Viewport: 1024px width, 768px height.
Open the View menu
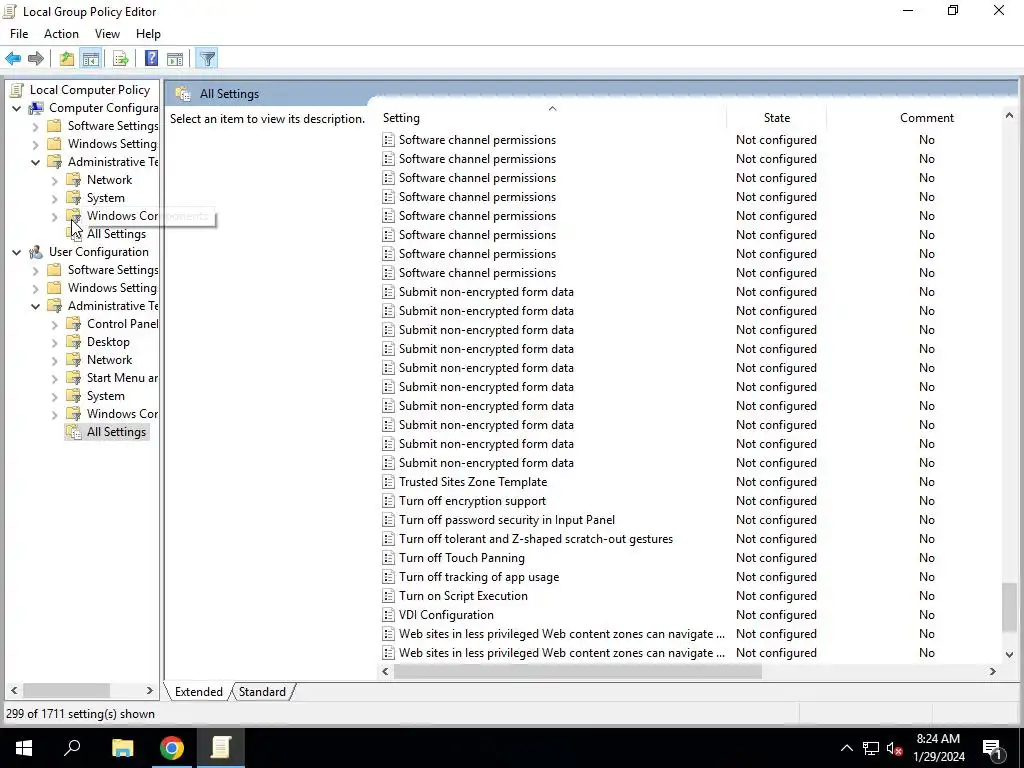tap(107, 34)
